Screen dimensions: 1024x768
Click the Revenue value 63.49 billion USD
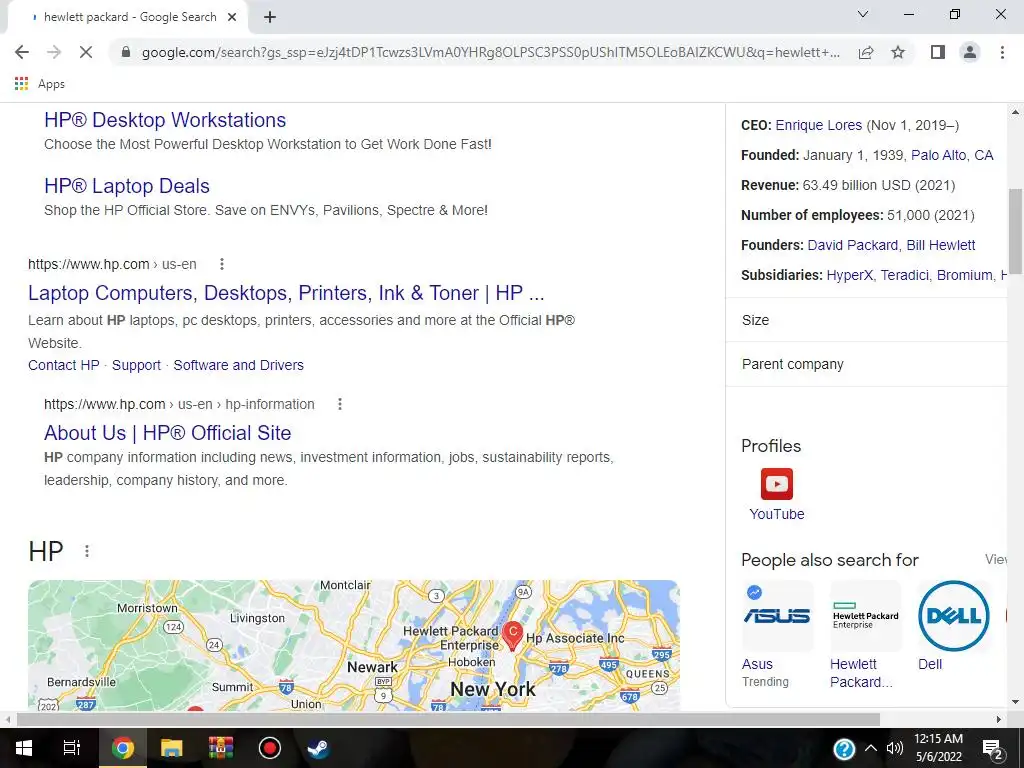pos(878,185)
